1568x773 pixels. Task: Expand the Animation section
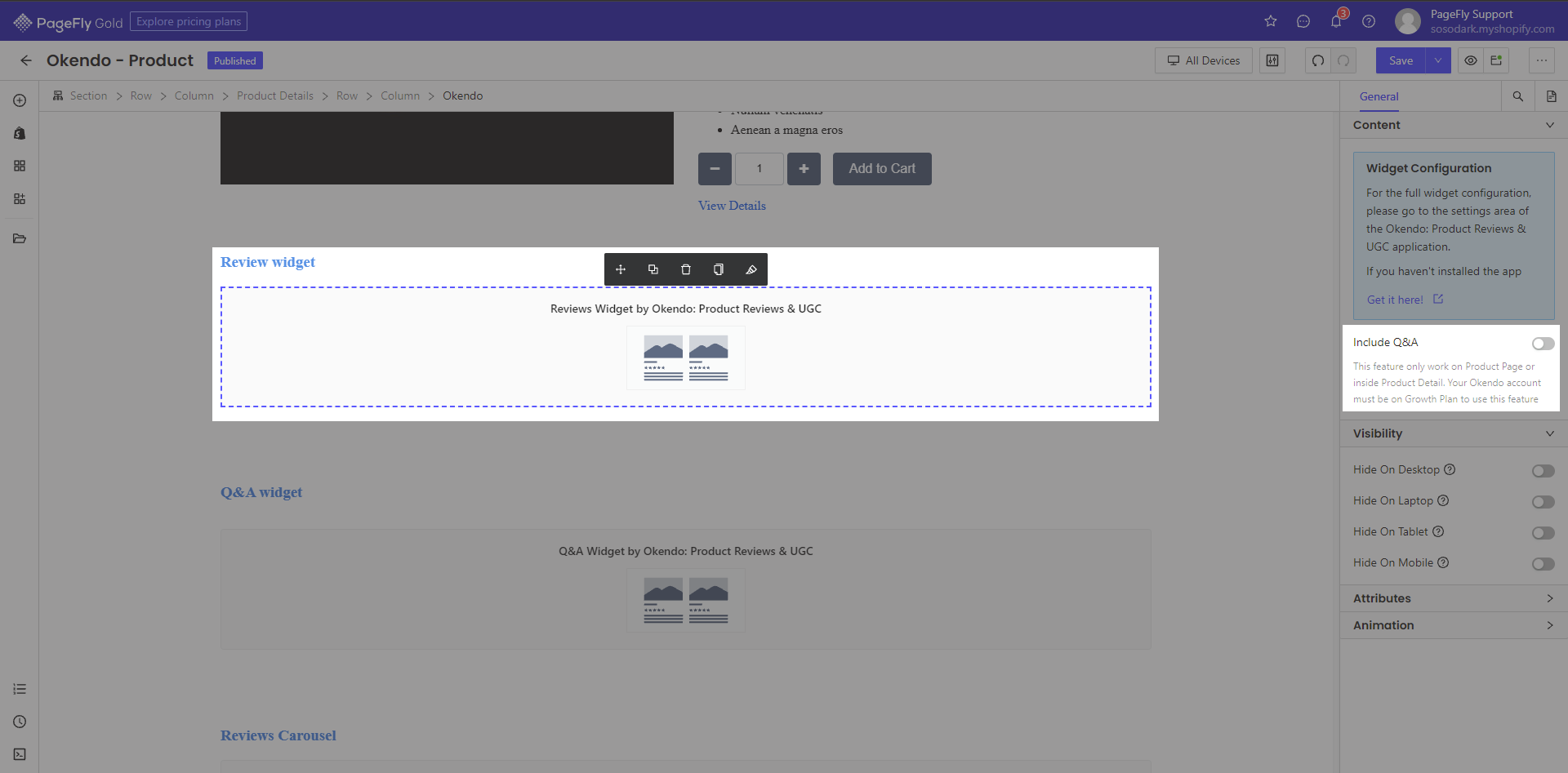click(1454, 625)
